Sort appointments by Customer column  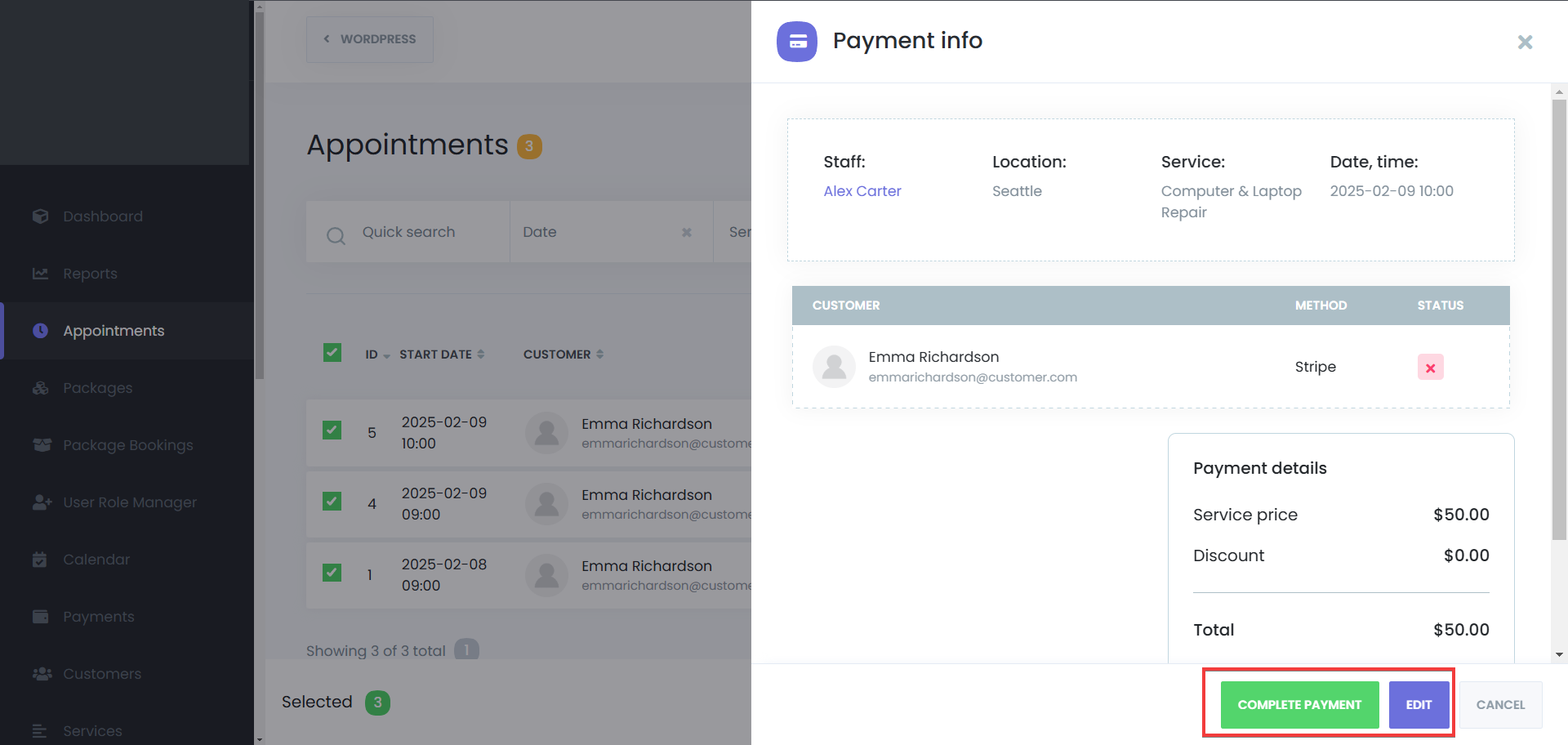coord(599,355)
